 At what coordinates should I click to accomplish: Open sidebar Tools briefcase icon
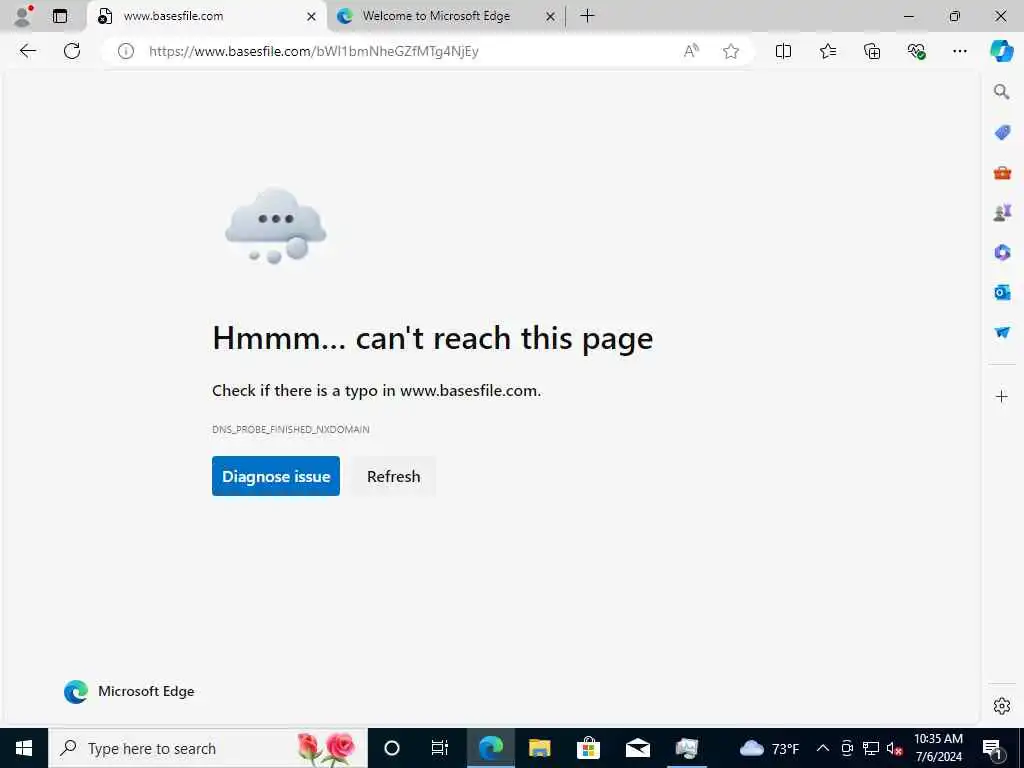(x=1002, y=173)
